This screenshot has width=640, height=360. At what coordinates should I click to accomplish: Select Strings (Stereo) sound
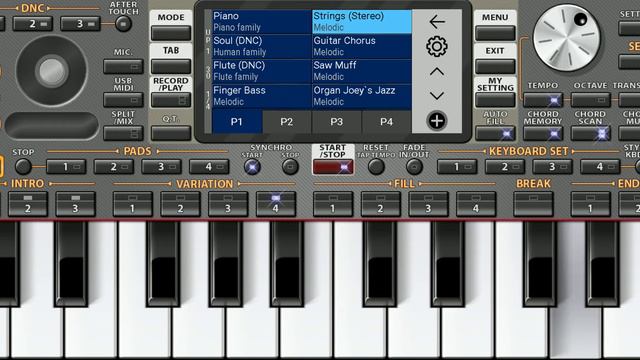362,22
